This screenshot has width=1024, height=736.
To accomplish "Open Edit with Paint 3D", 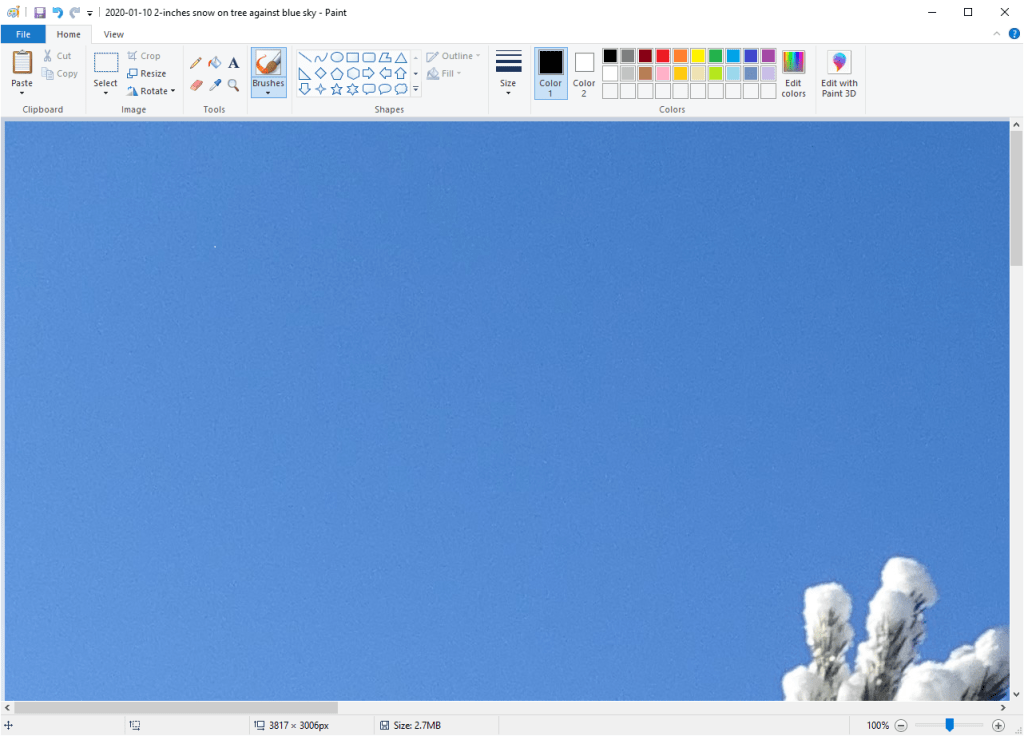I will pos(839,74).
